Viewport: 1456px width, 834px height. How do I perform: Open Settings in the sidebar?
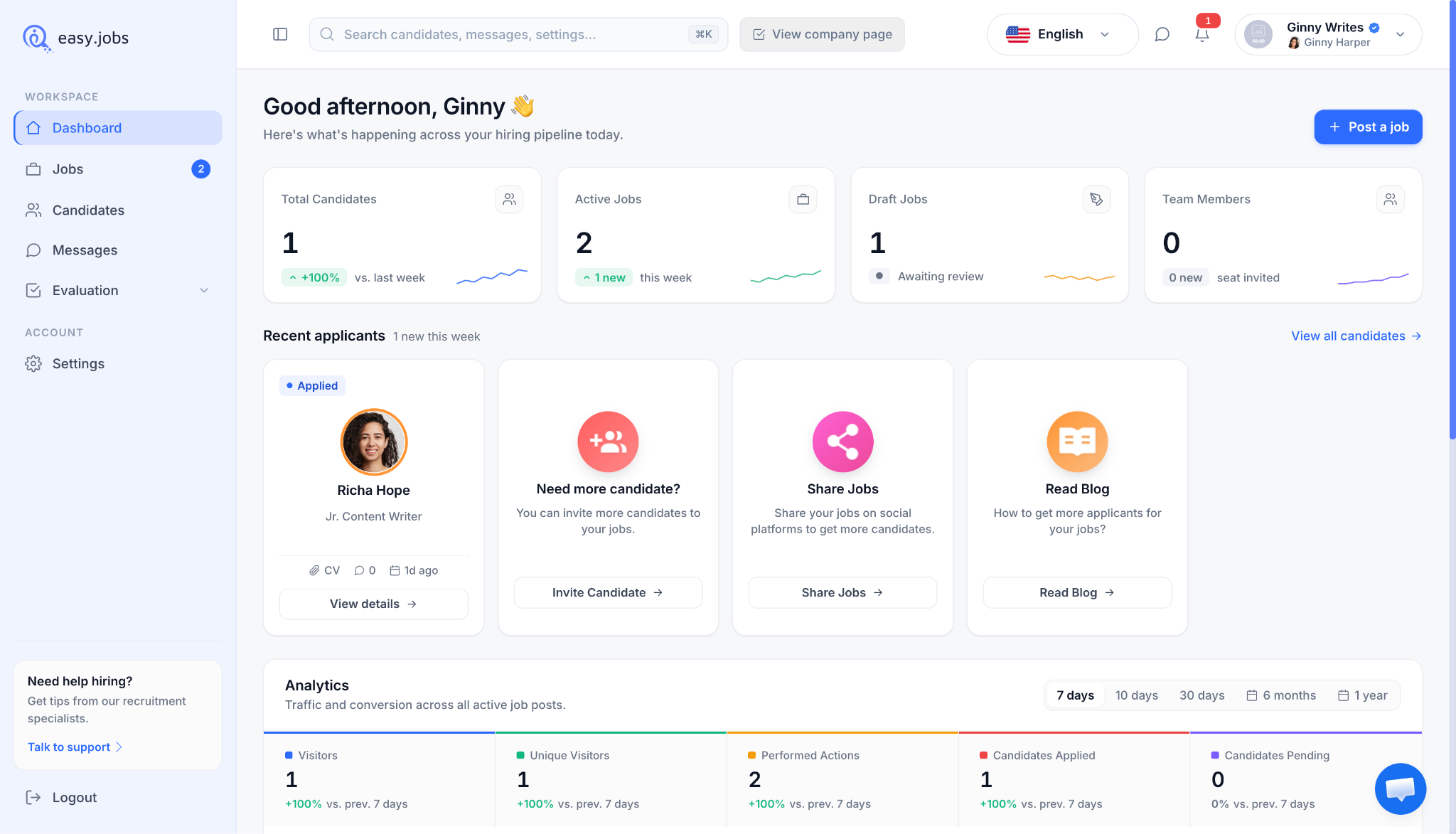118,363
